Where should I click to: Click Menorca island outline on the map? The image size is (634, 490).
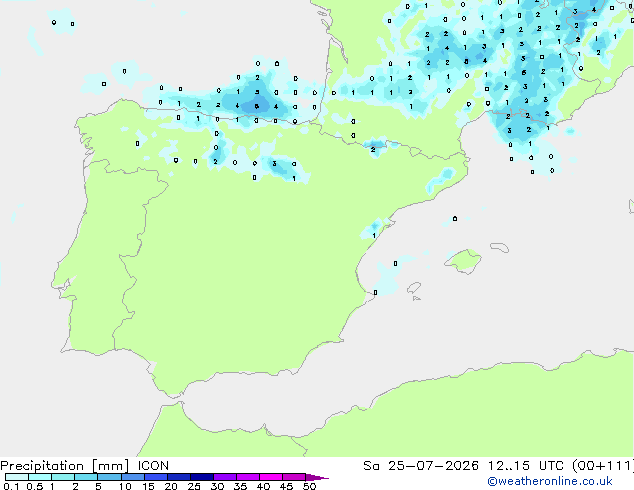499,247
